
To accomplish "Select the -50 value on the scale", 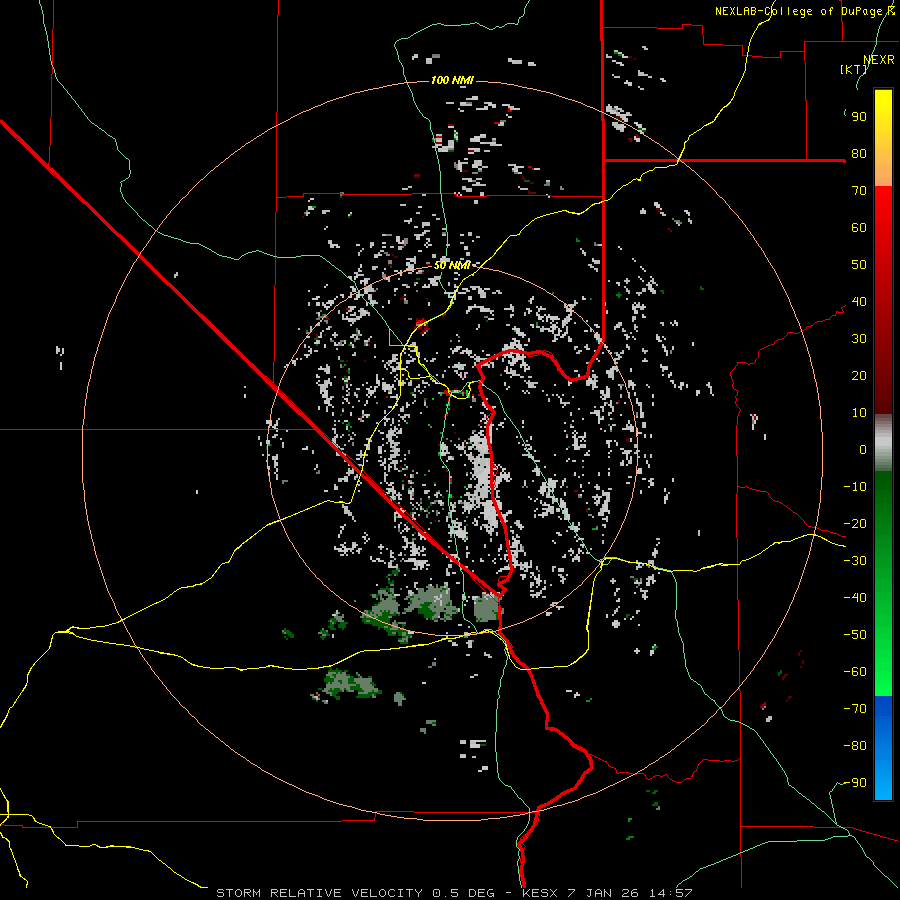I will tap(855, 635).
